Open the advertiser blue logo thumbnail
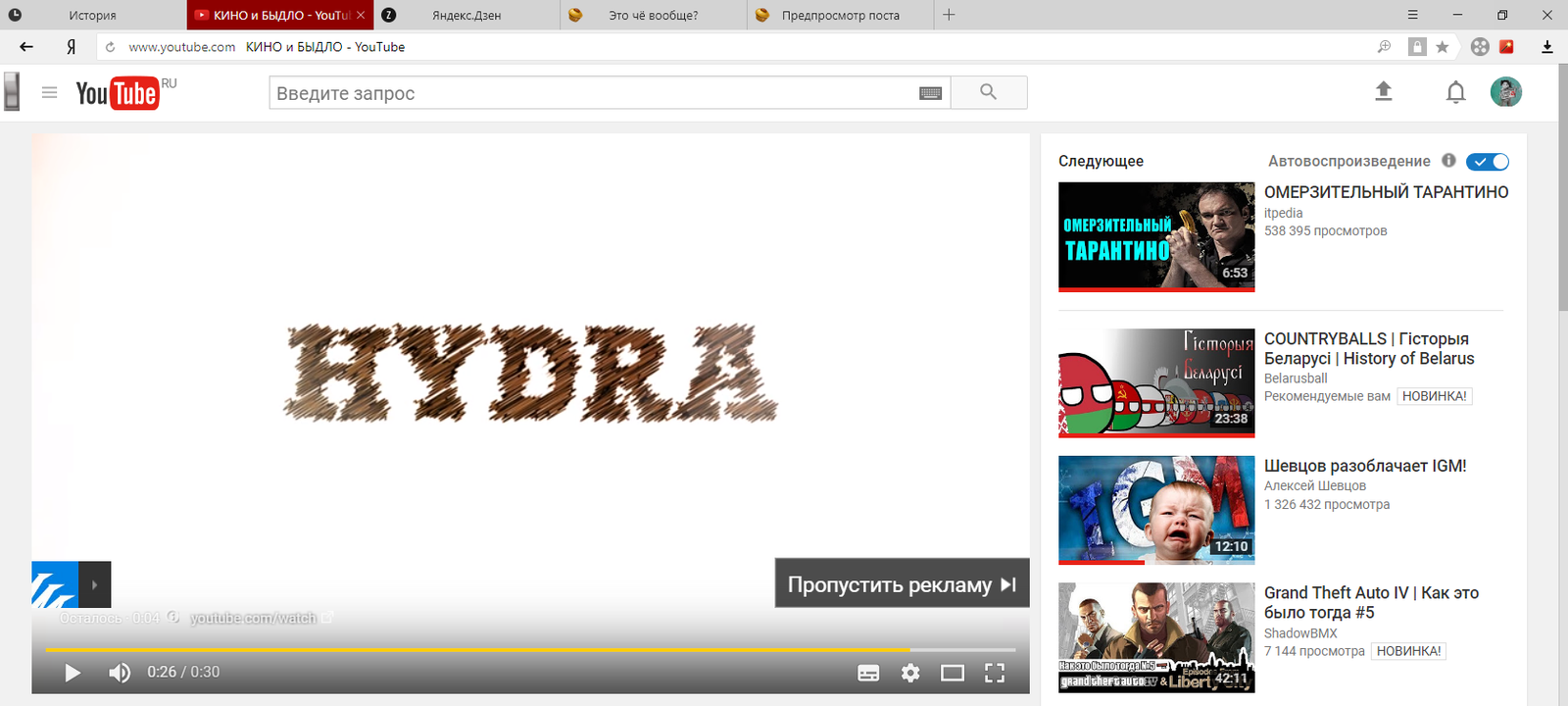Screen dimensions: 1568x706 pyautogui.click(x=55, y=585)
